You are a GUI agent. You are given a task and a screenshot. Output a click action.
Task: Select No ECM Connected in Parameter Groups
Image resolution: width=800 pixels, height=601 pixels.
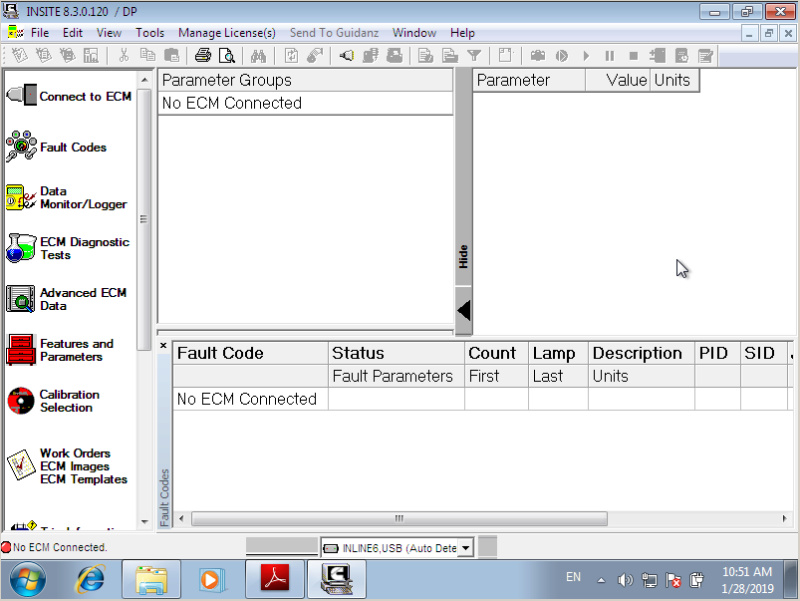pyautogui.click(x=305, y=103)
